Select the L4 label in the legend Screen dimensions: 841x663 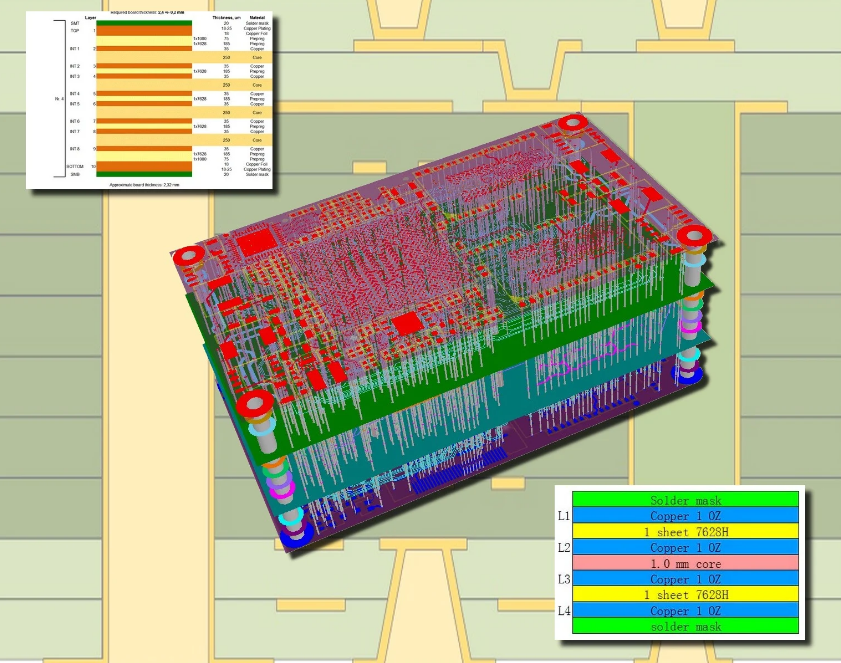(566, 611)
